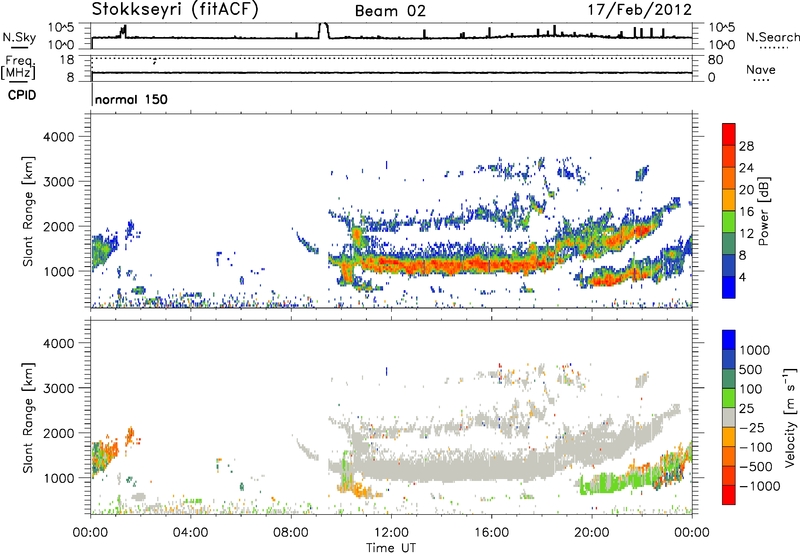
Task: Click "3000" on velocity panel range axis
Action: pos(59,388)
